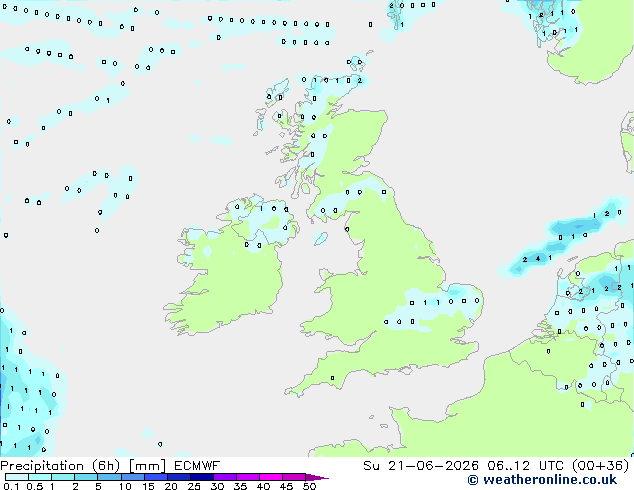This screenshot has width=634, height=490.
Task: Click the 15–20 mm blue legend swatch
Action: (156, 477)
